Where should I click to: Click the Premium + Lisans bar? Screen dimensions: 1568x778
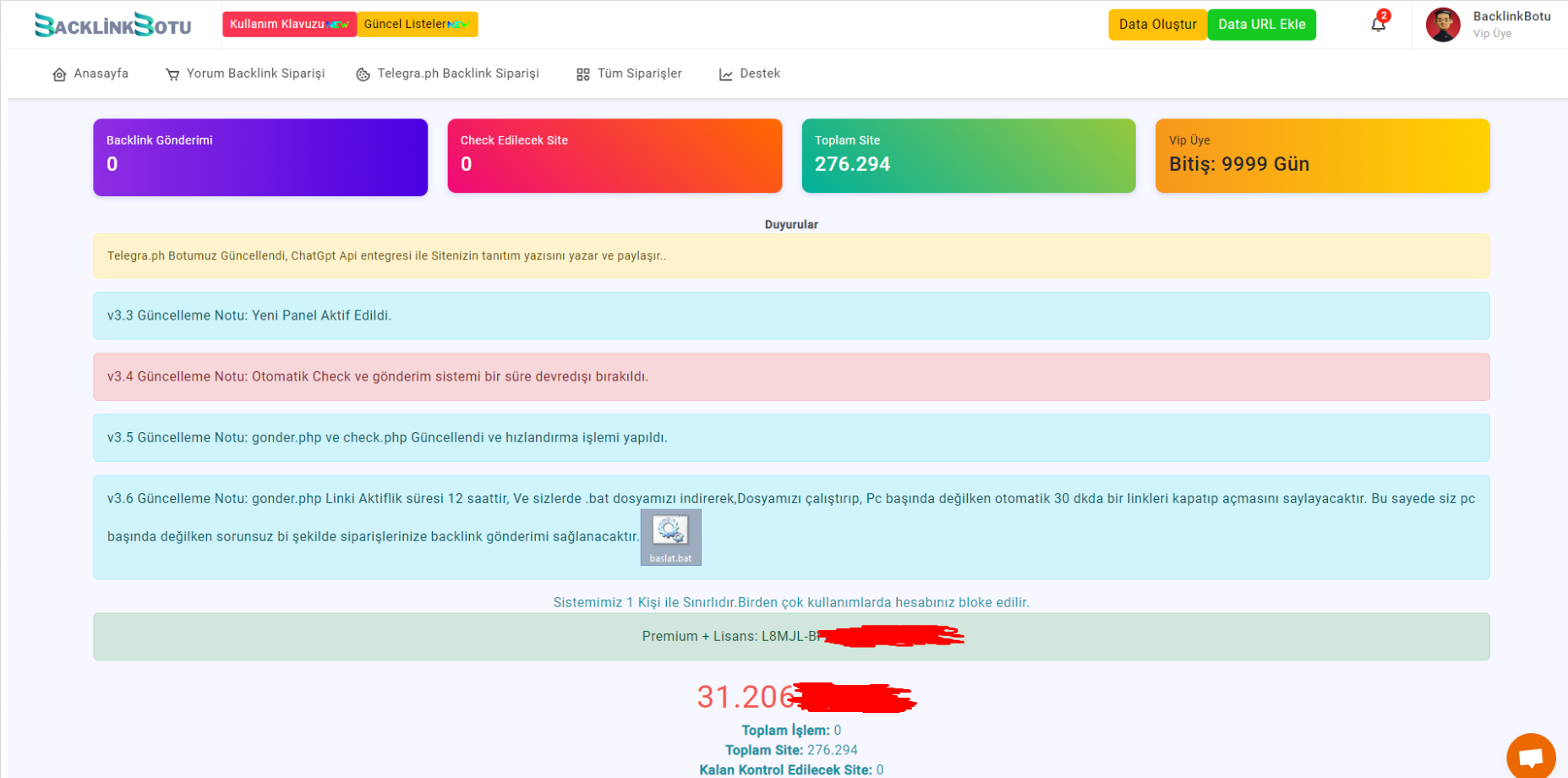coord(791,637)
